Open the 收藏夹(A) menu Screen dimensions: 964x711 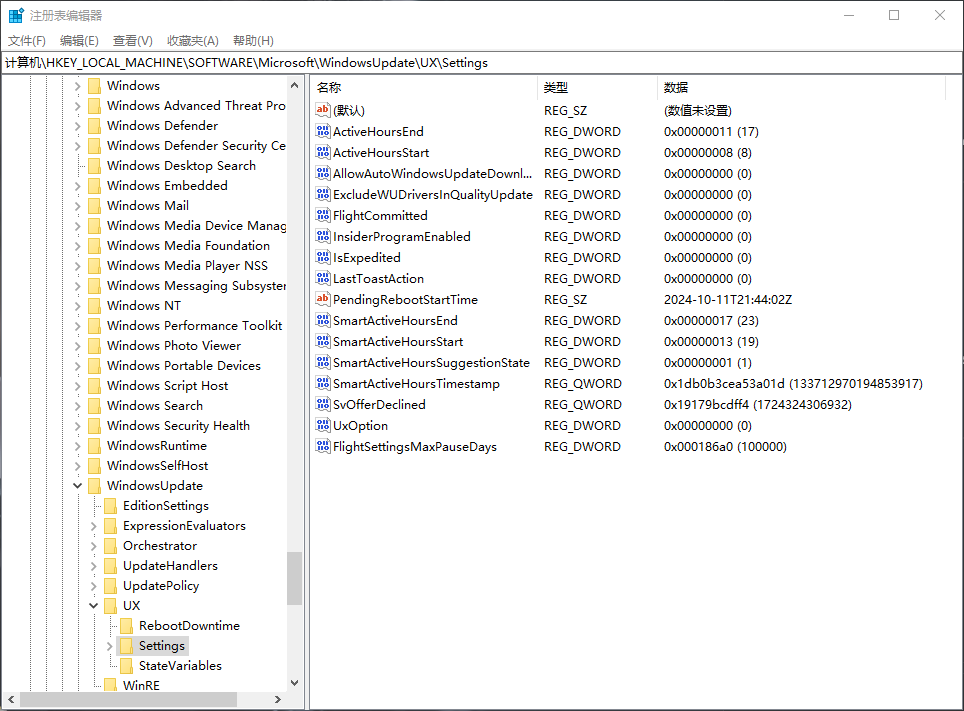pos(192,41)
